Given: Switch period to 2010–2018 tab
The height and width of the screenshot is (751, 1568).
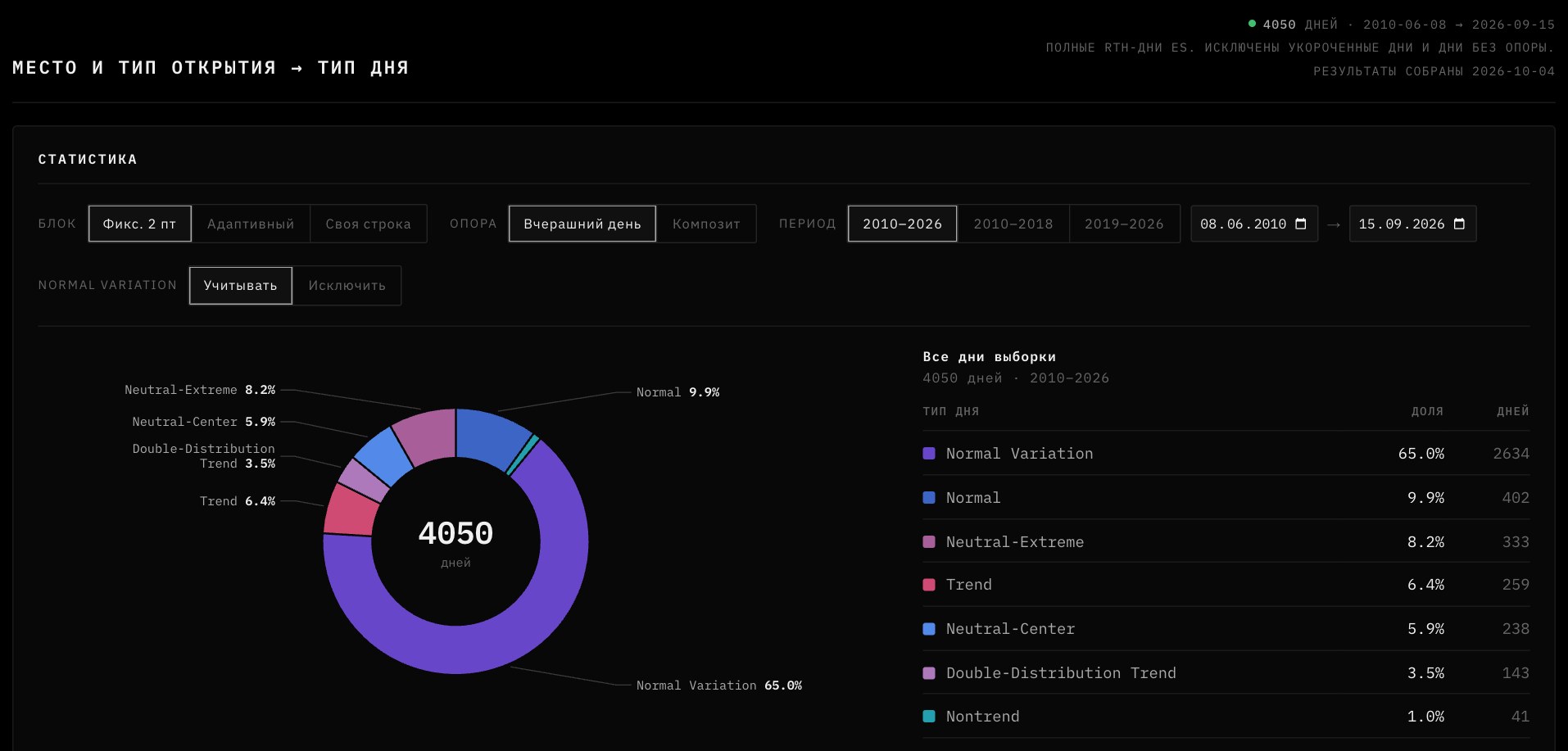Looking at the screenshot, I should click(1013, 224).
